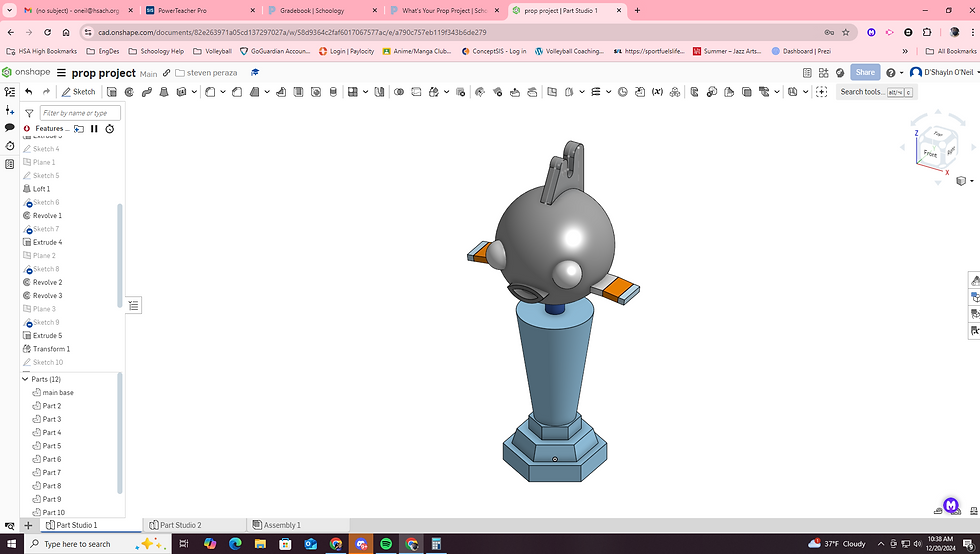Click the Onshape logo link
Screen dimensions: 980x554
[x=26, y=73]
